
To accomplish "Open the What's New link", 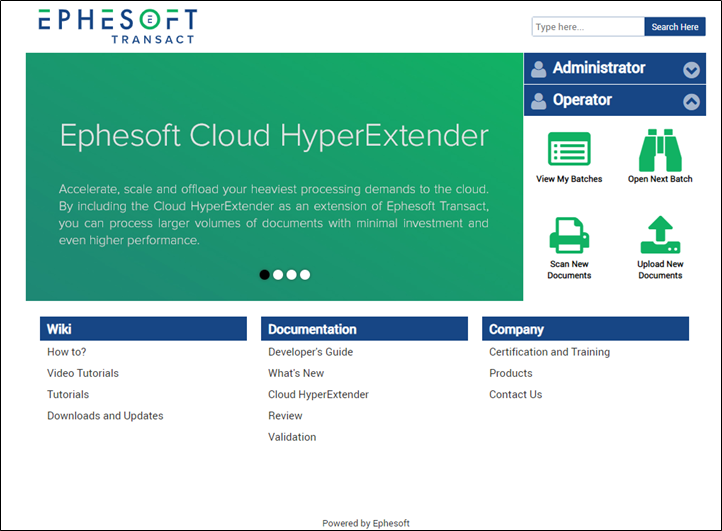I will 296,373.
